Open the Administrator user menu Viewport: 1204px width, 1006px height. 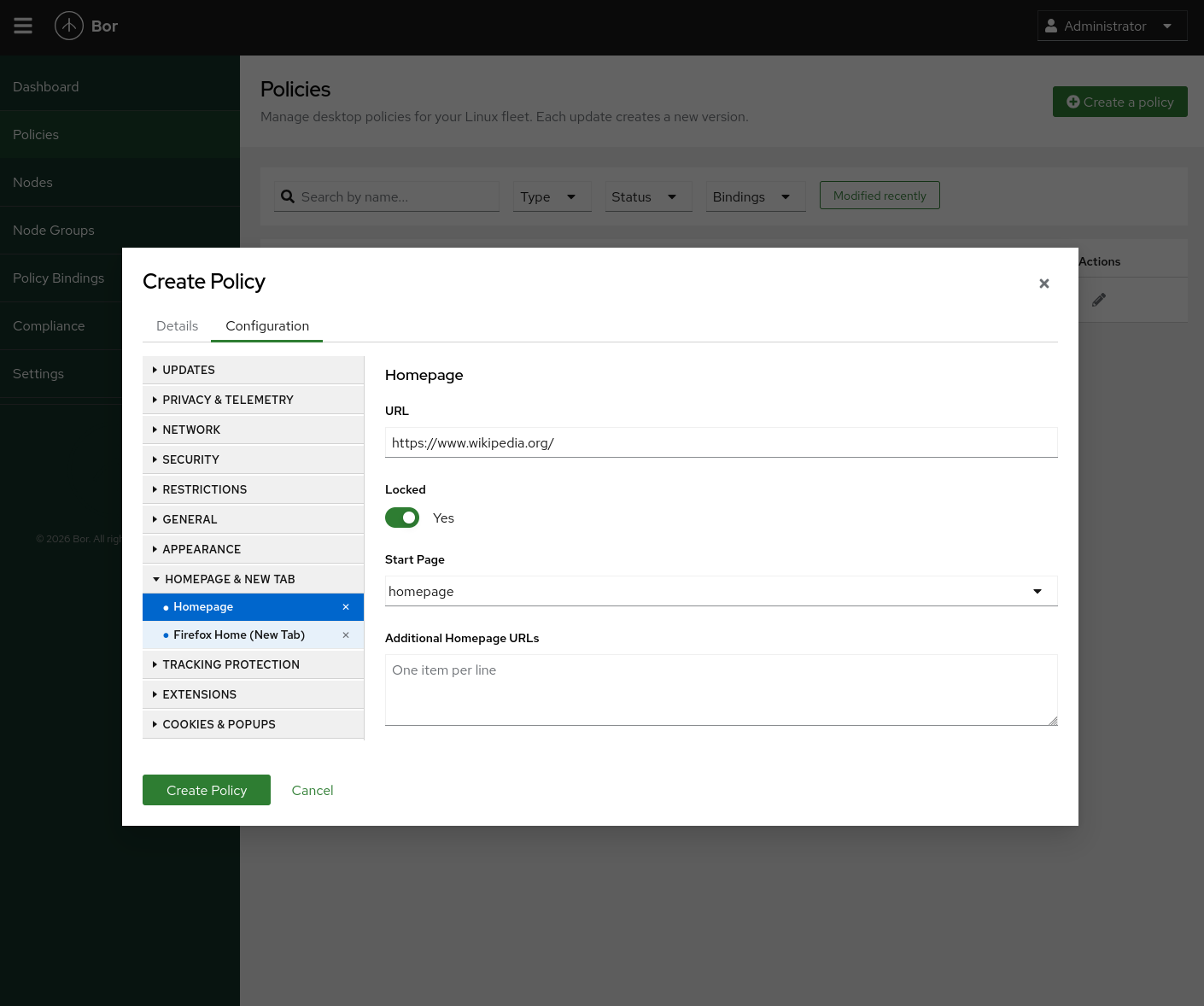tap(1112, 26)
